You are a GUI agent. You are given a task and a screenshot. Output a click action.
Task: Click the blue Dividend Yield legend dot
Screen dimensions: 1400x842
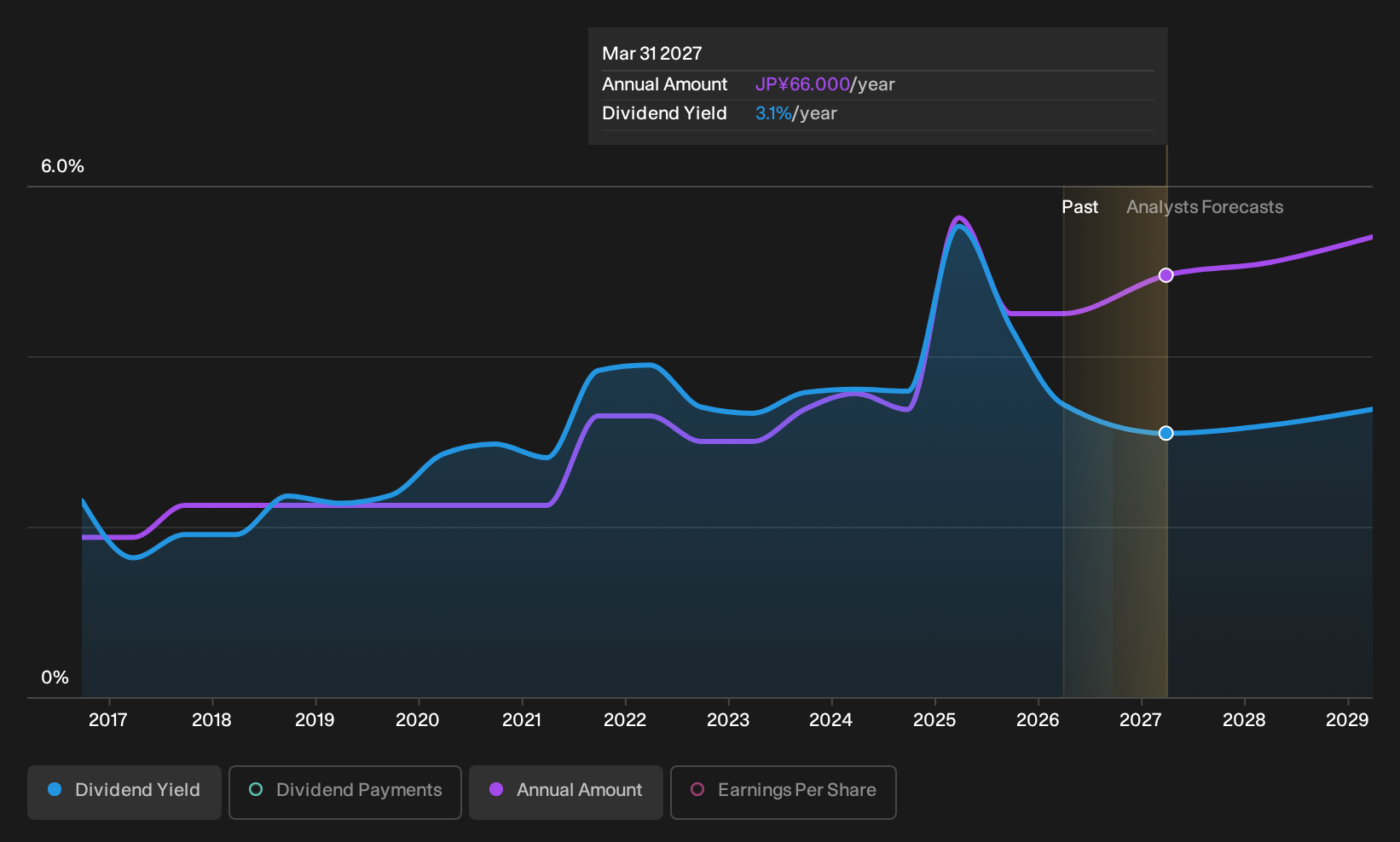[55, 789]
